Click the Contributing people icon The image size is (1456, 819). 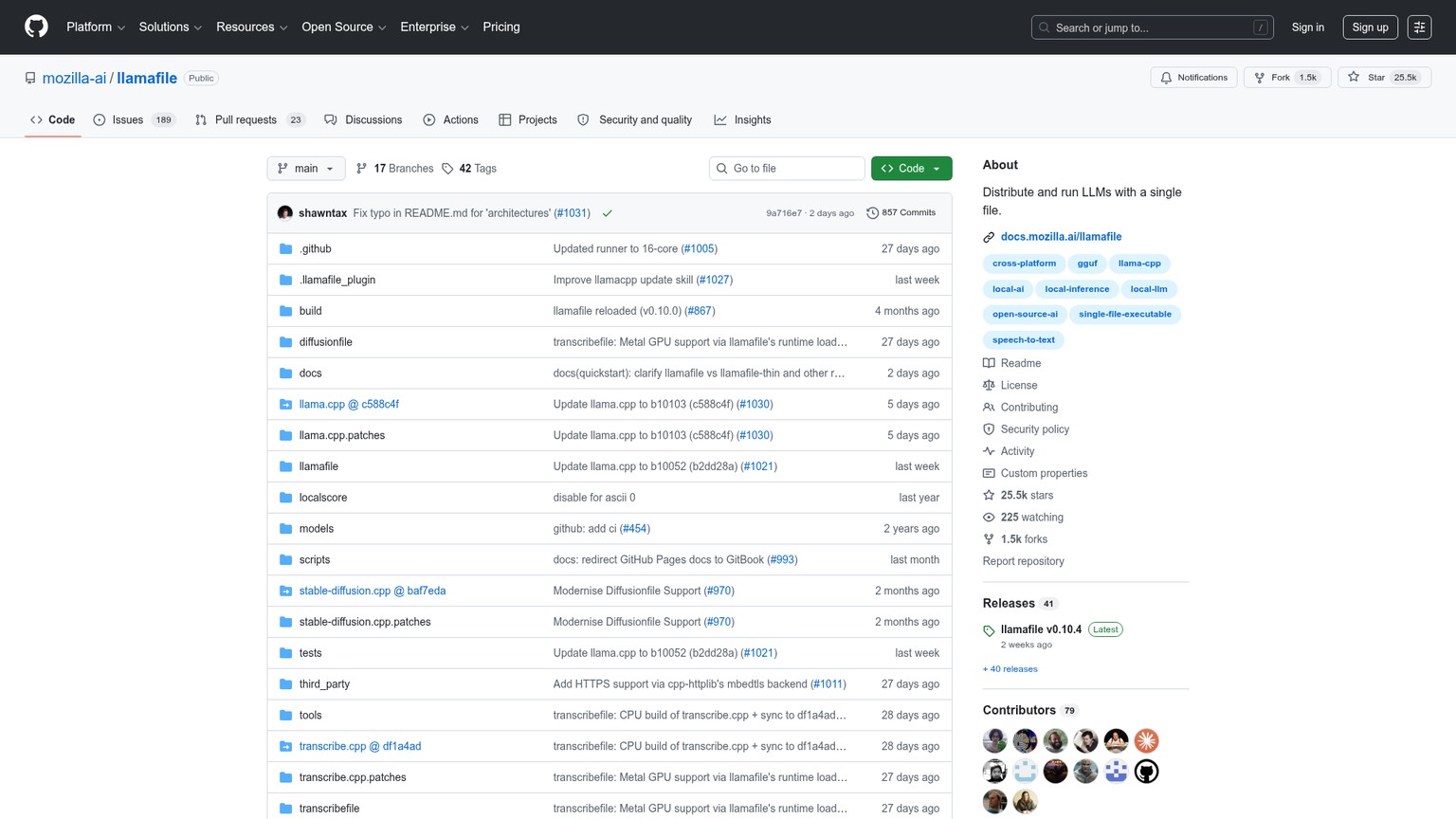989,408
